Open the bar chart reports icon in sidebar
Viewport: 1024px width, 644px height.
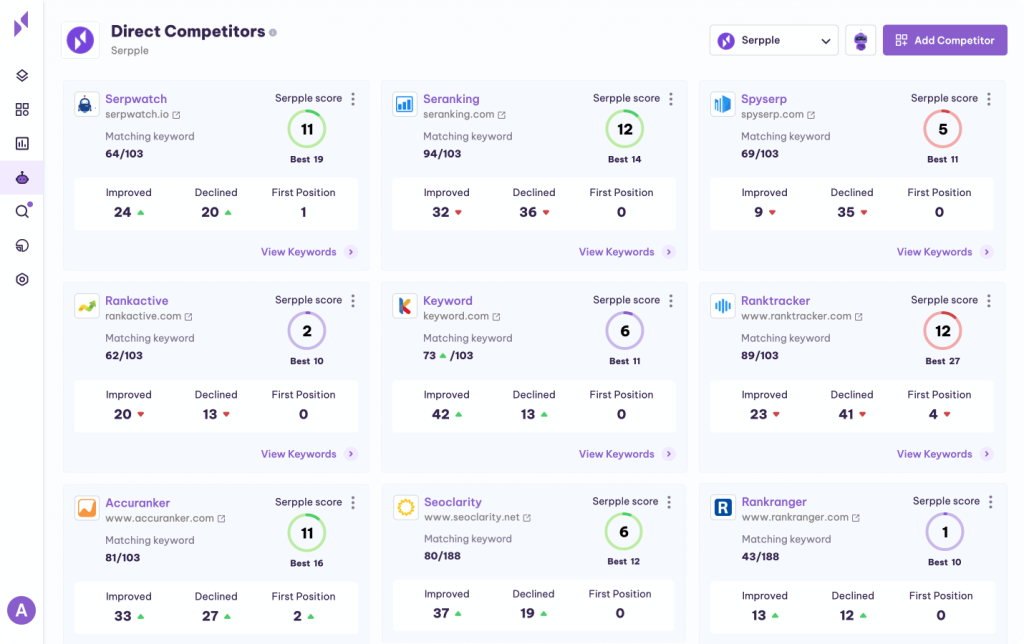point(22,143)
